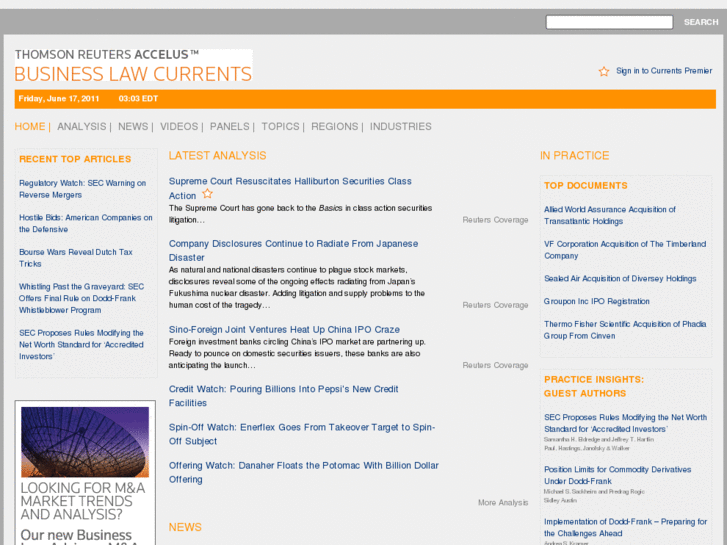Click the Friday, June 17, 2011 date text

point(59,98)
